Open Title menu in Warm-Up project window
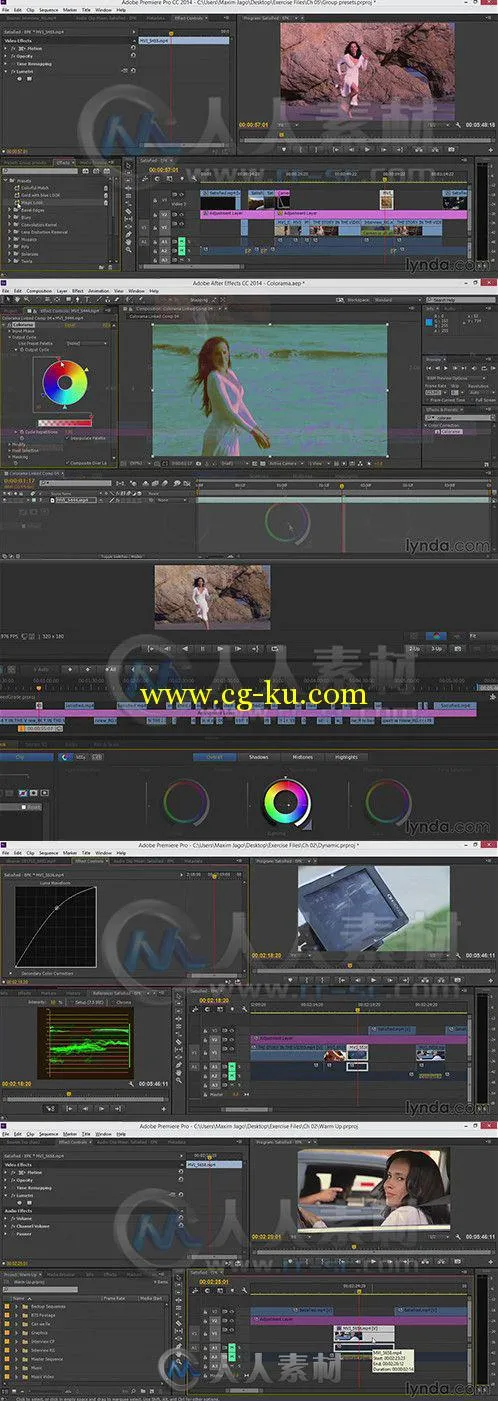 pyautogui.click(x=84, y=1133)
